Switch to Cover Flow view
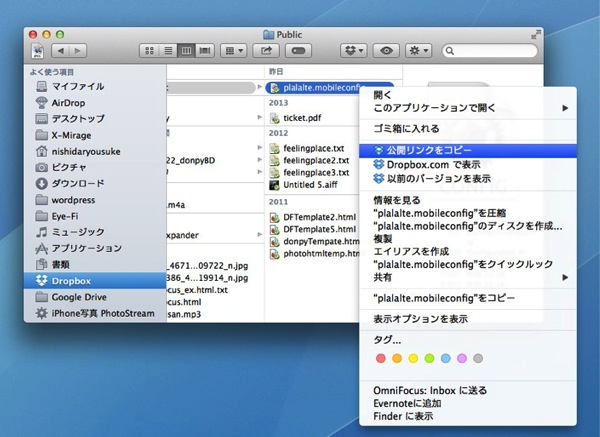 205,51
